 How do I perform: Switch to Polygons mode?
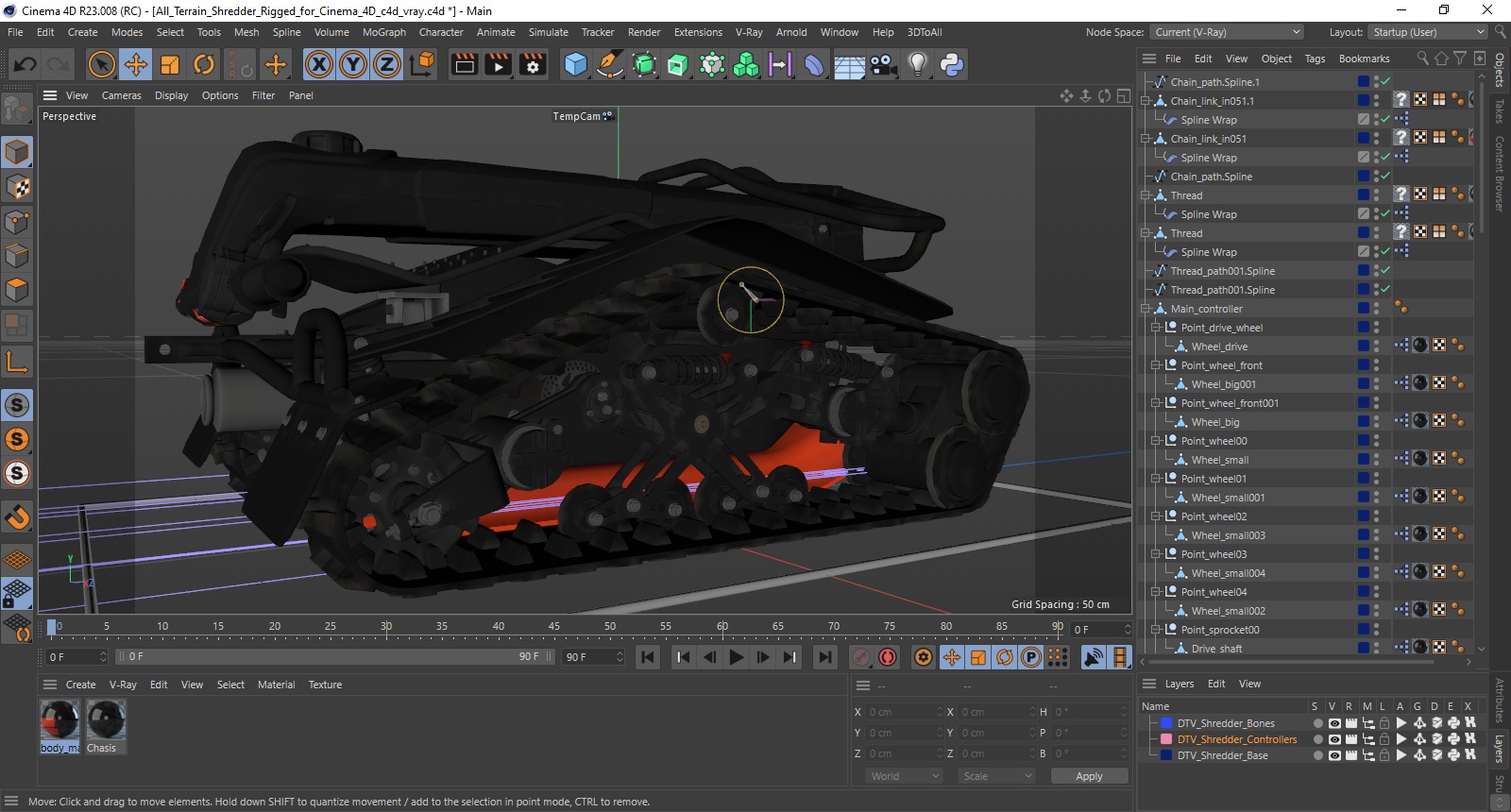tap(17, 290)
